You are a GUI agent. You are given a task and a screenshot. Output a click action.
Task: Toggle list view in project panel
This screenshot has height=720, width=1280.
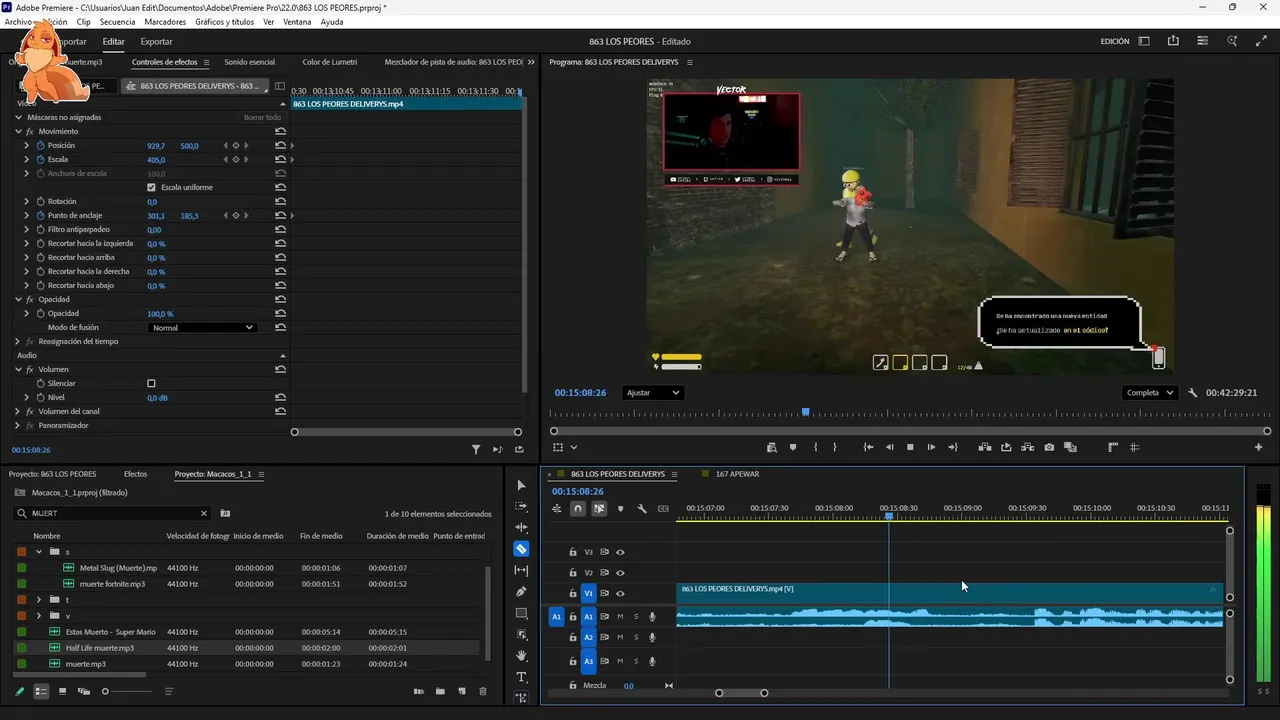click(41, 691)
